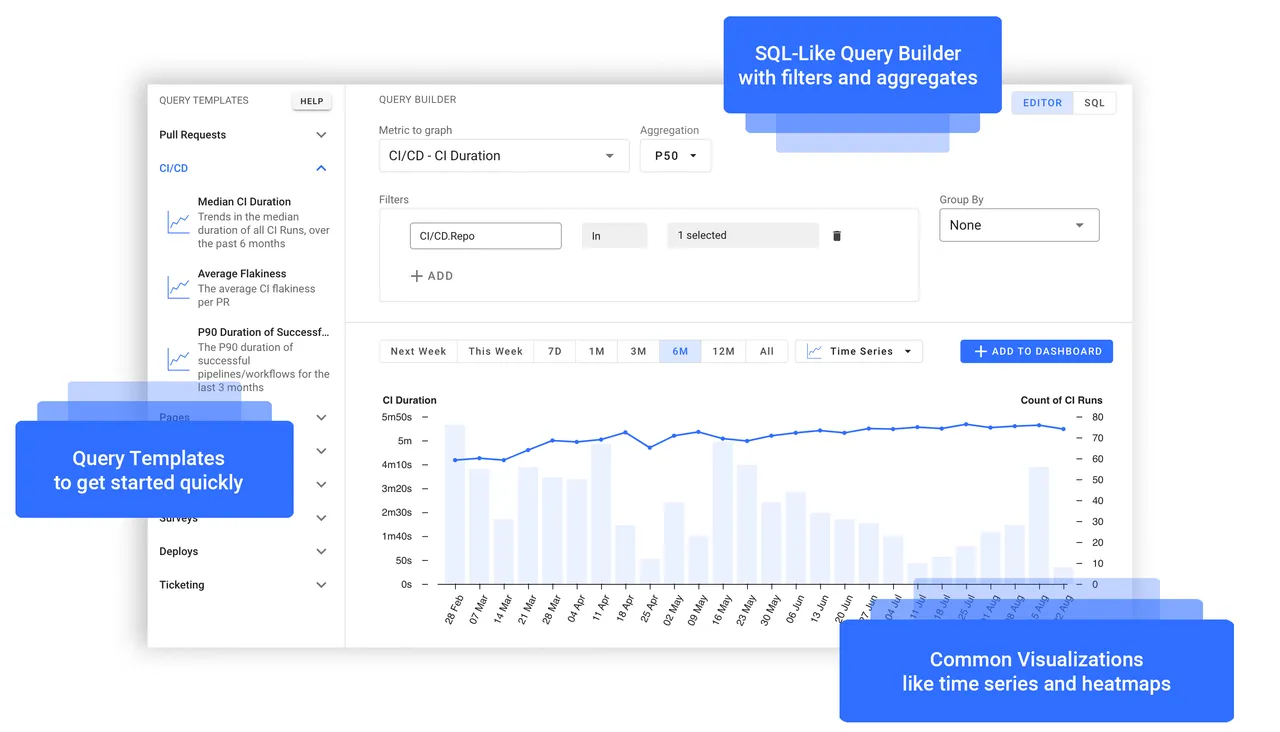Click the Average Flakiness chart icon

179,288
